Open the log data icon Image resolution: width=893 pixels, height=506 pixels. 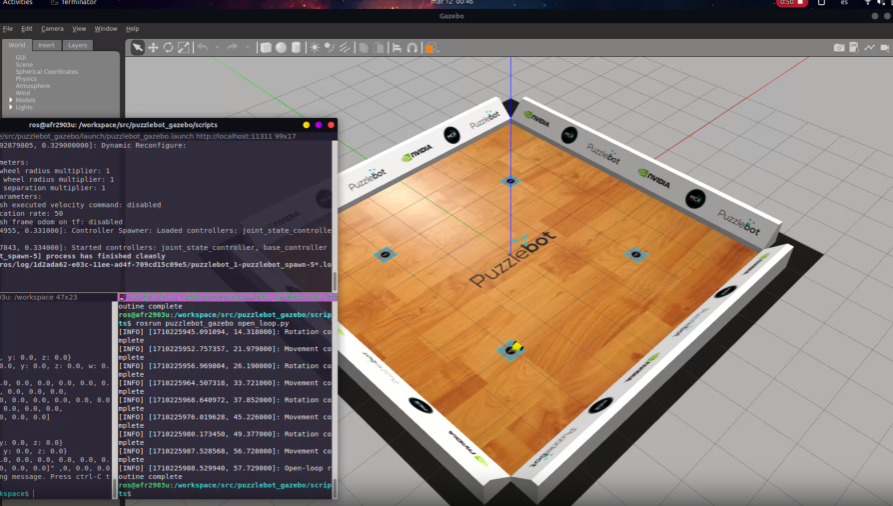coord(854,47)
